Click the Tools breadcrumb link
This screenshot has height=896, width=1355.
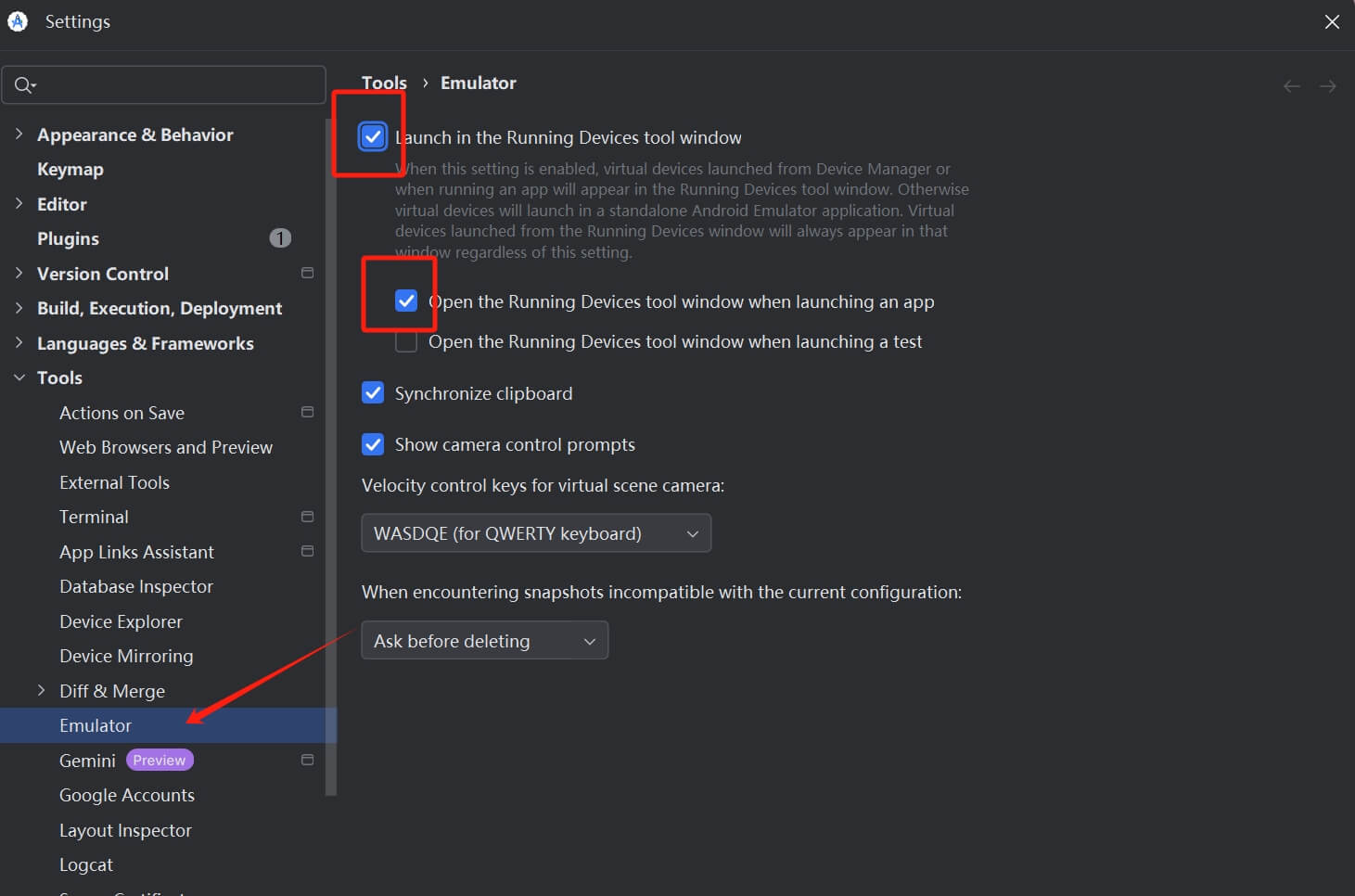[384, 83]
